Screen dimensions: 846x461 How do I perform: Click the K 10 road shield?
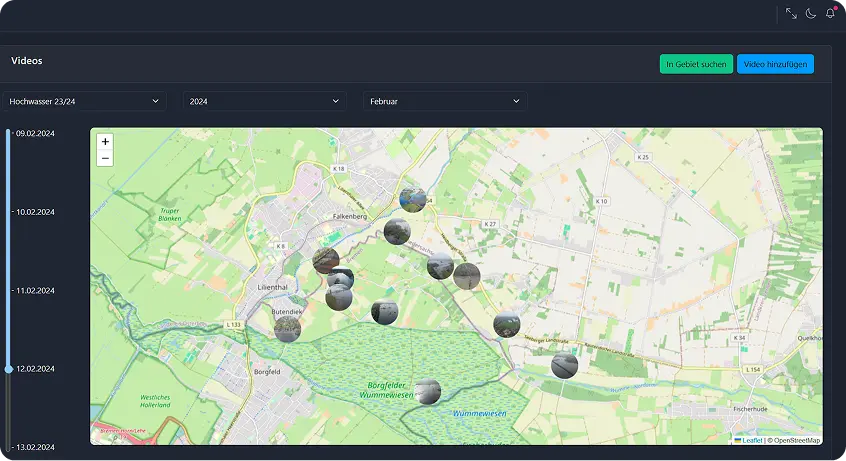tap(601, 201)
